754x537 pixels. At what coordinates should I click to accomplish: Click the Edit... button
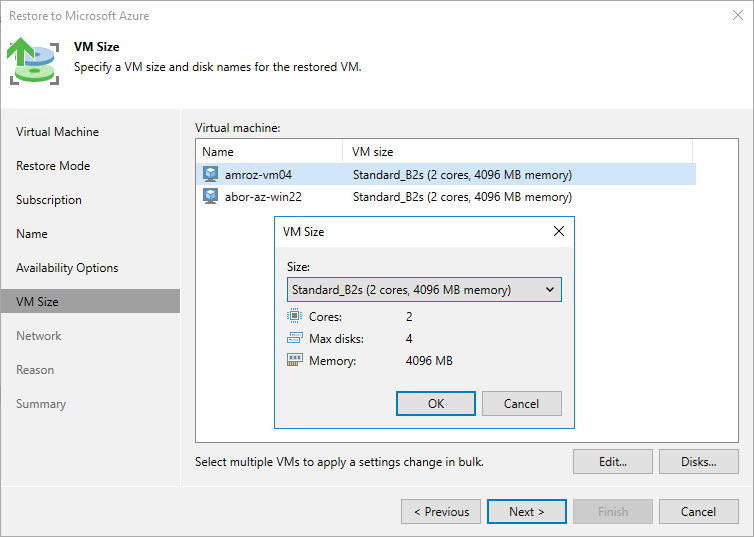pos(612,462)
